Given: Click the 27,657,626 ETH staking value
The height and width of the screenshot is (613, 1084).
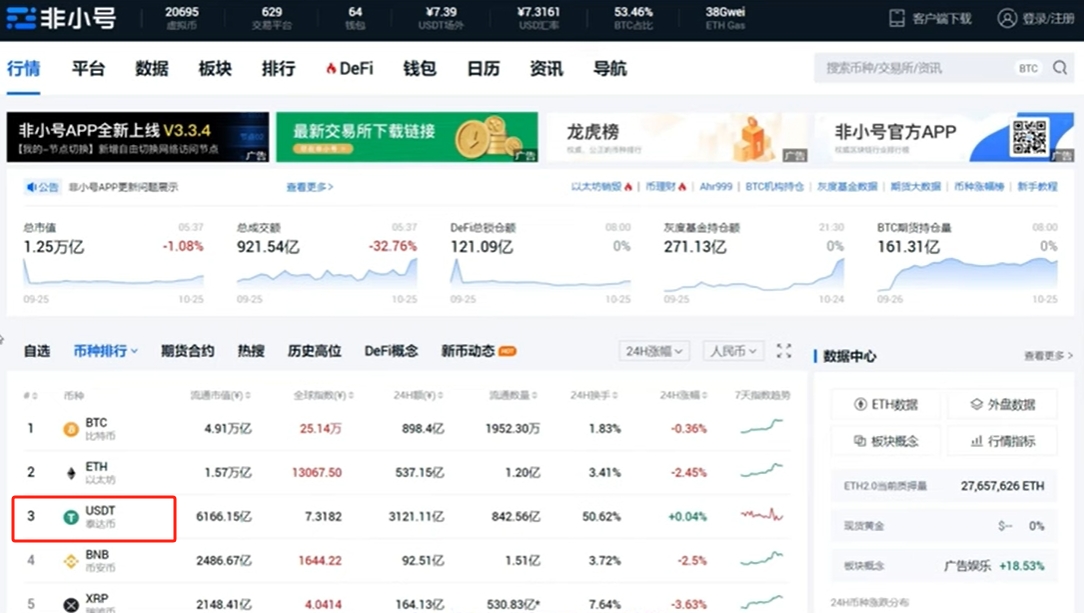Looking at the screenshot, I should coord(1002,486).
